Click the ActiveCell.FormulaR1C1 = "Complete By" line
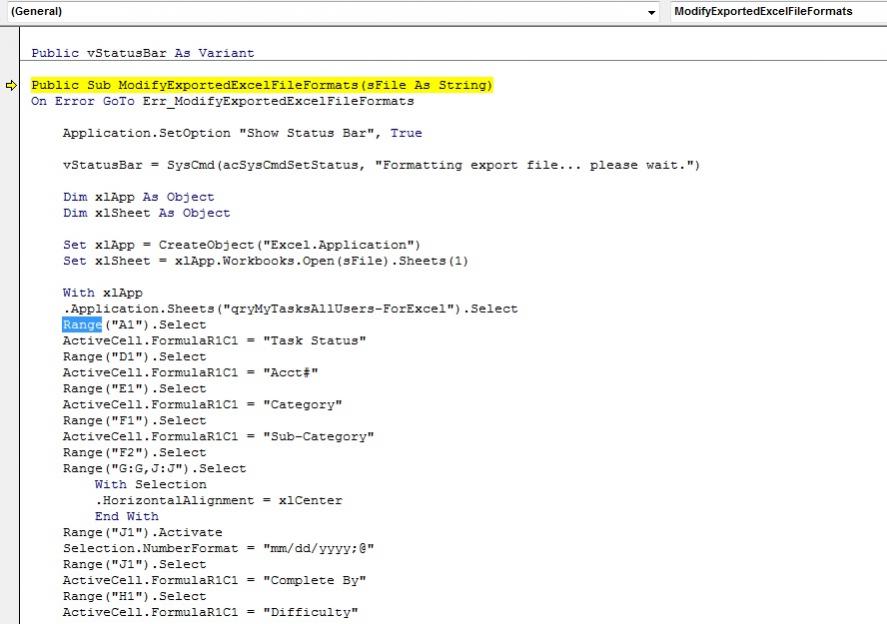 click(x=214, y=580)
